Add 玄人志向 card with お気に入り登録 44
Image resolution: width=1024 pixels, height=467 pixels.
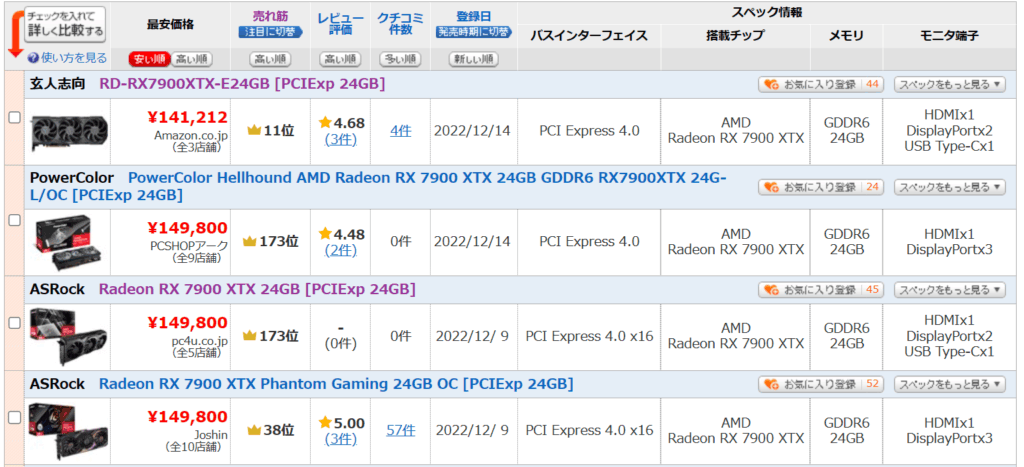[820, 85]
